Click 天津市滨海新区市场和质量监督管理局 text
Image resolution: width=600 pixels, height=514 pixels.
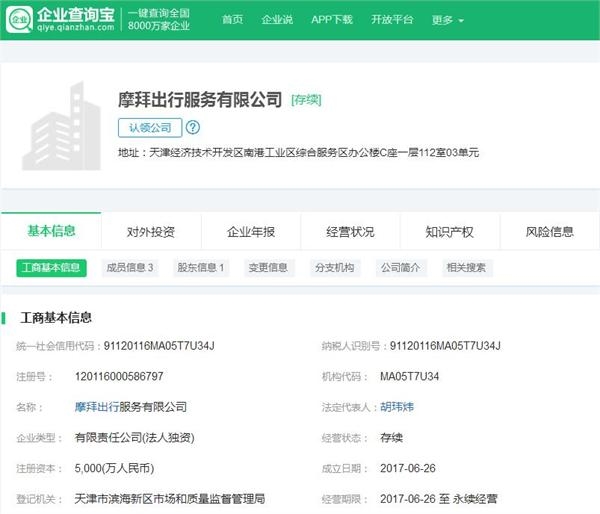[170, 499]
